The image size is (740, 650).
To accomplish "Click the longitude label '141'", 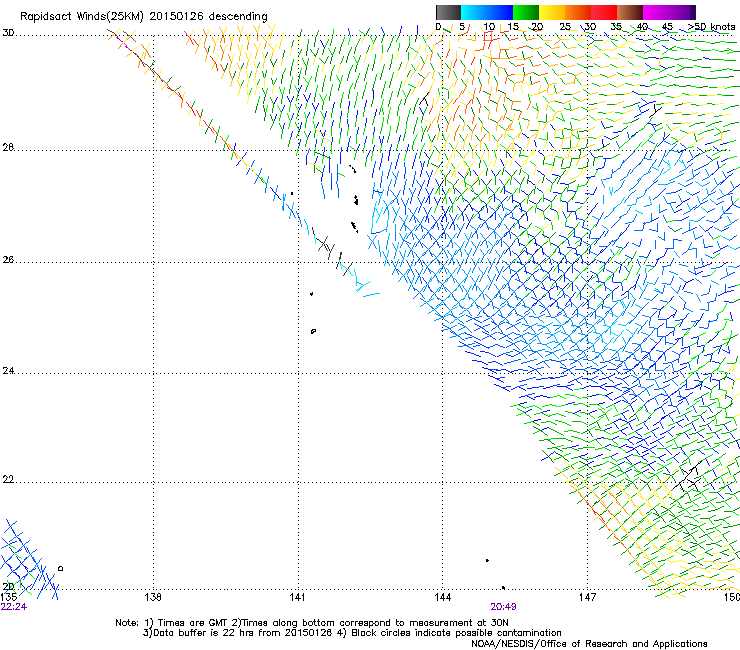I will point(297,597).
